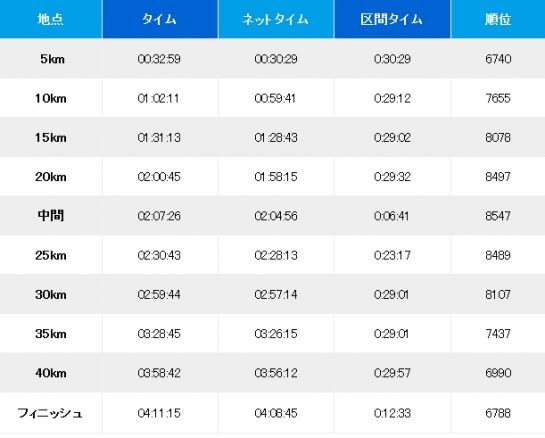The image size is (545, 438).
Task: Click the finish time 04:11:15
Action: point(159,413)
